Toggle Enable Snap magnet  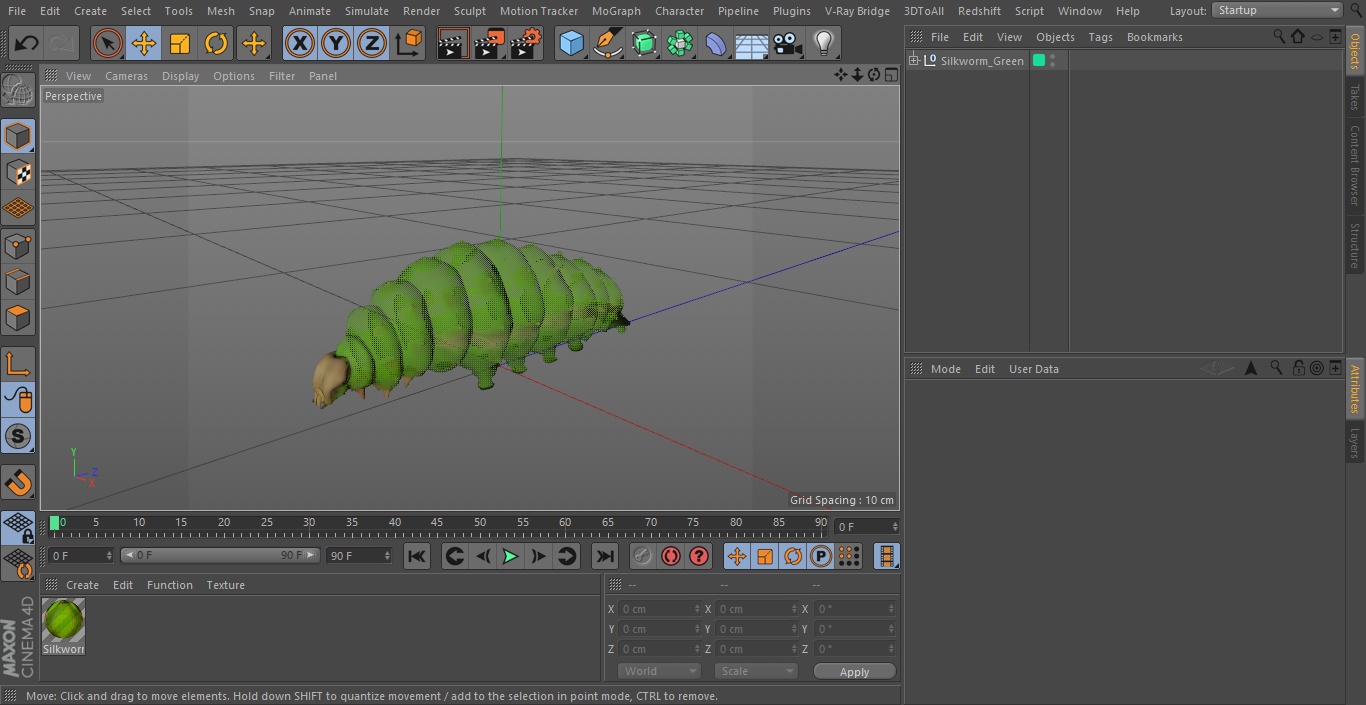click(x=18, y=483)
